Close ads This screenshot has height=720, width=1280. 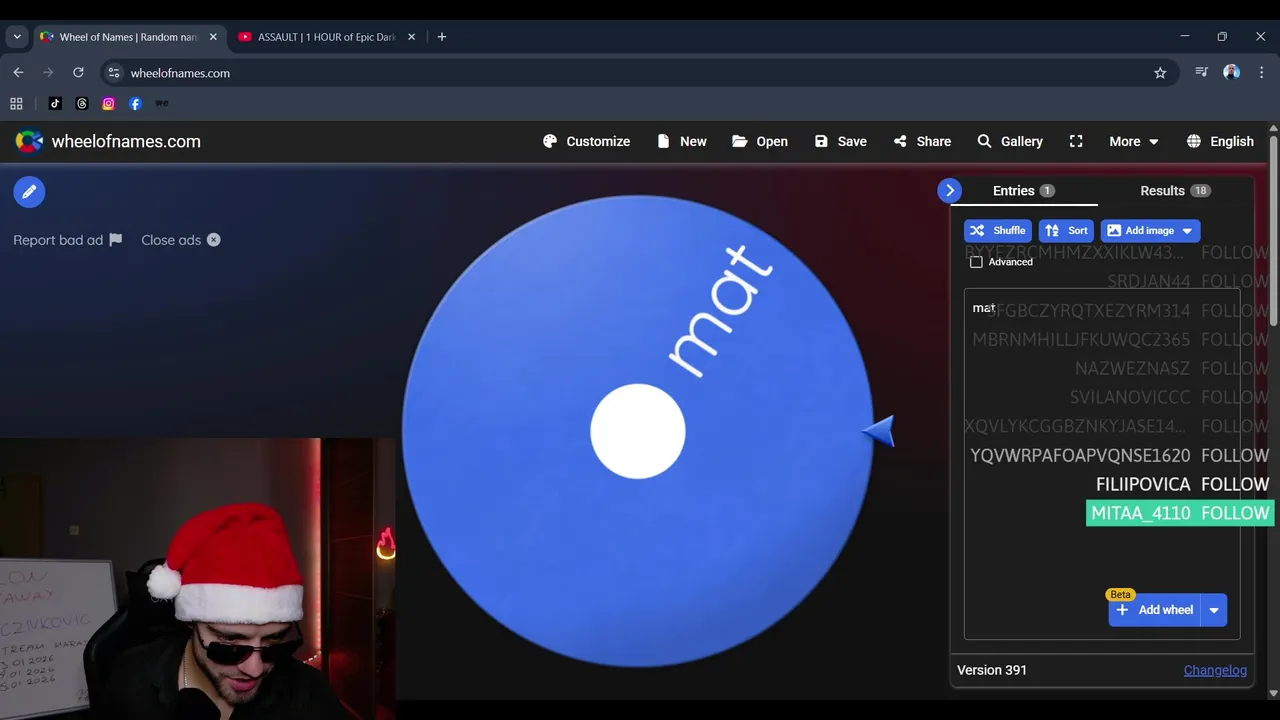pos(181,240)
